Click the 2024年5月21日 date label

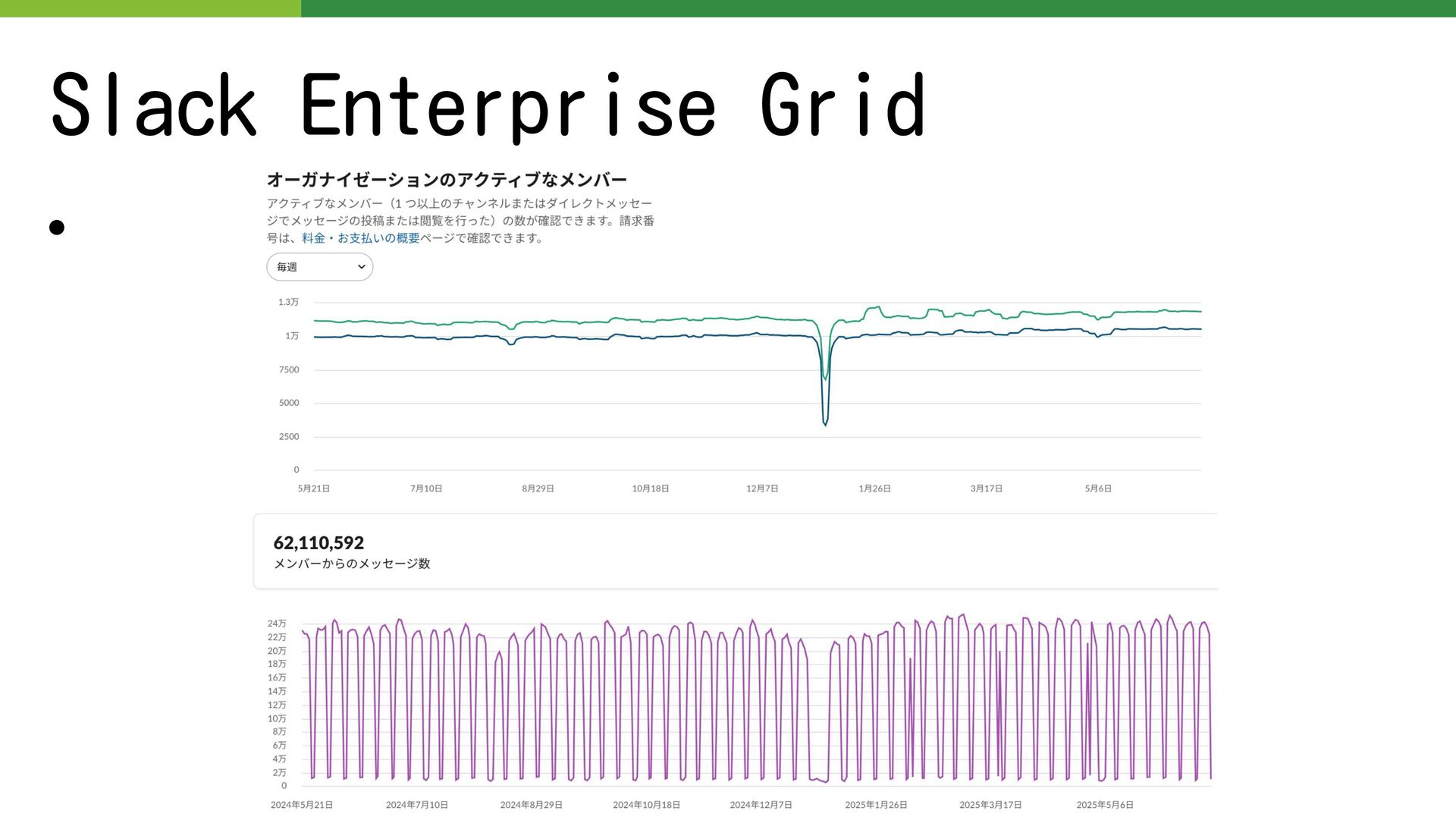[302, 805]
